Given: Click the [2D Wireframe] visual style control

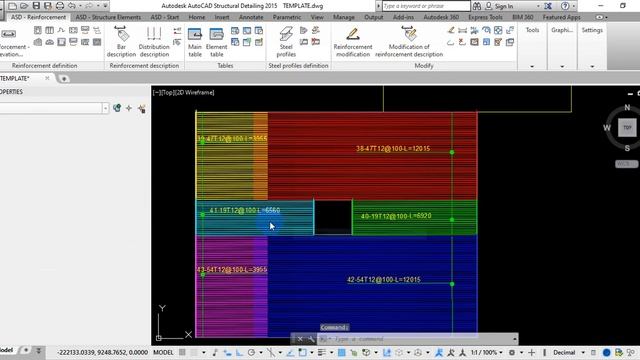Looking at the screenshot, I should [196, 93].
